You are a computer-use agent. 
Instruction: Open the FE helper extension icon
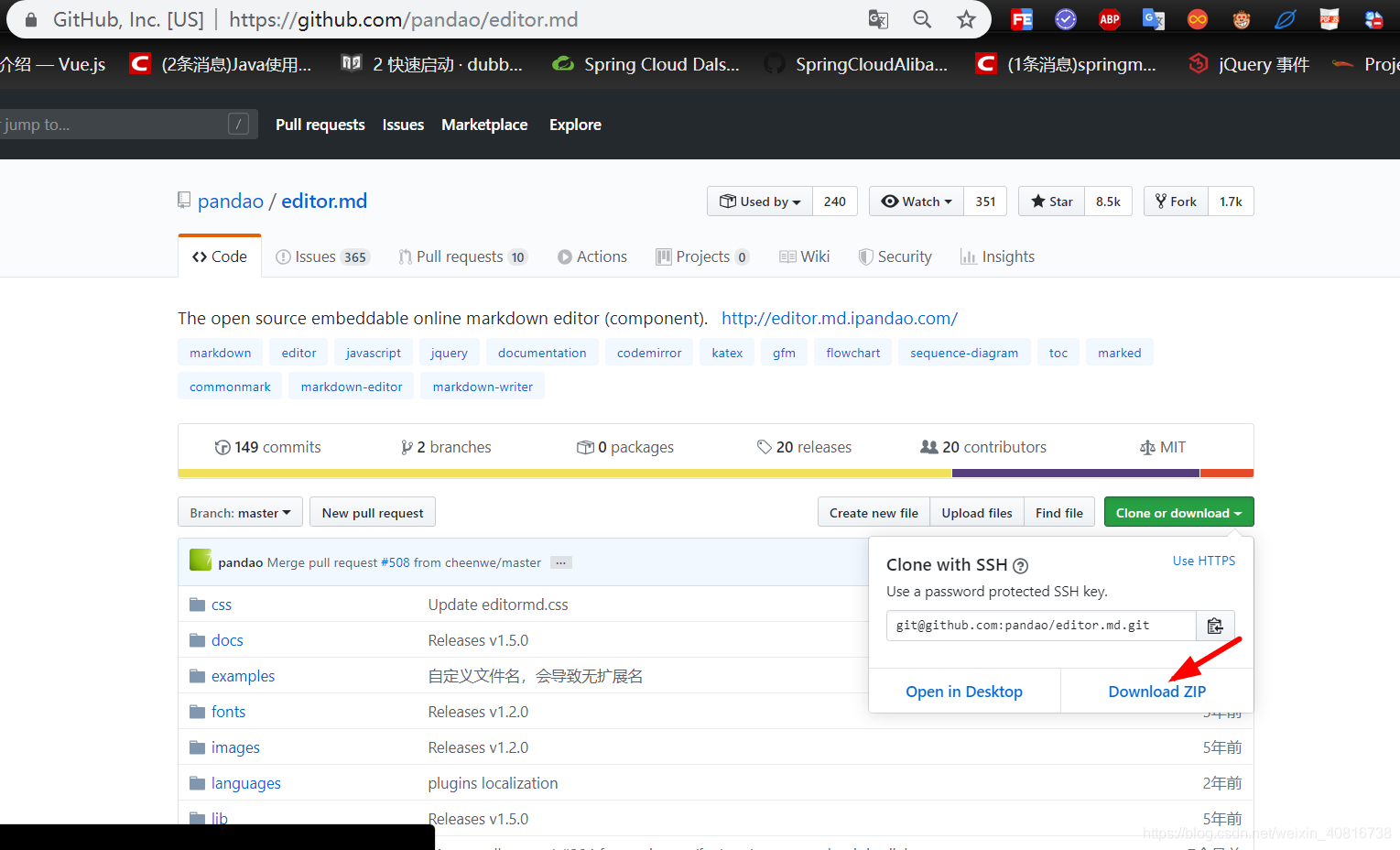click(x=1022, y=19)
